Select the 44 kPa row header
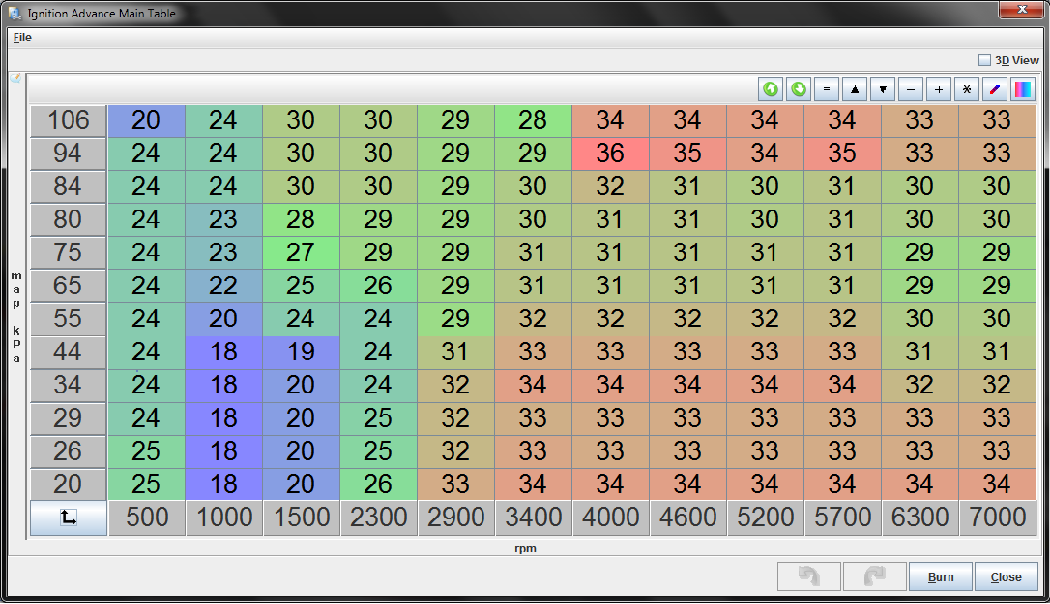 (x=68, y=352)
